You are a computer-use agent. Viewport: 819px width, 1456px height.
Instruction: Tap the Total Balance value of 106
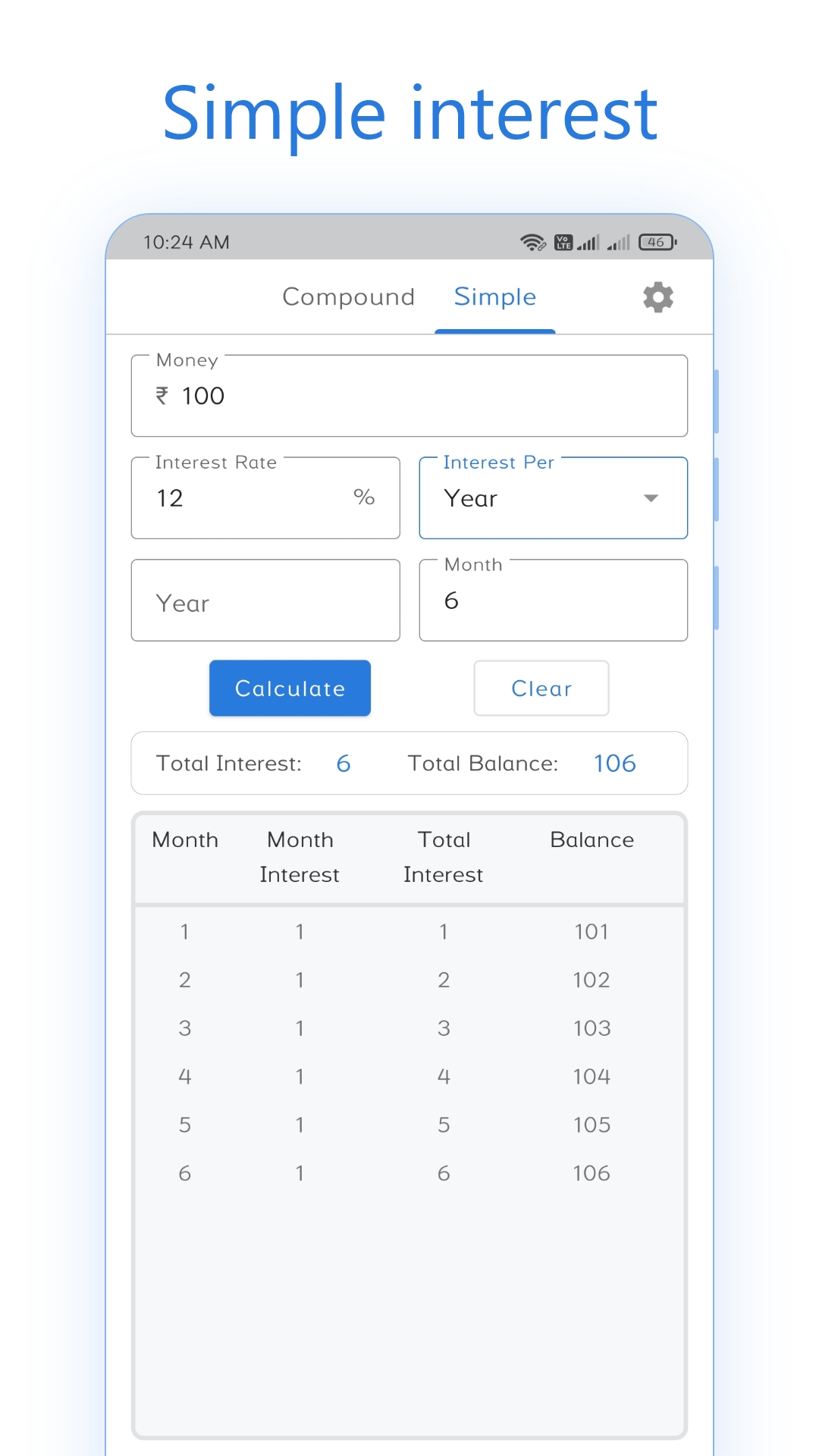coord(615,764)
